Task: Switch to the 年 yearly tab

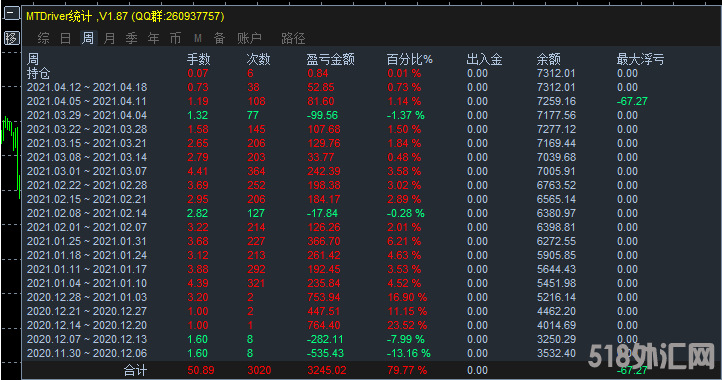Action: (154, 38)
